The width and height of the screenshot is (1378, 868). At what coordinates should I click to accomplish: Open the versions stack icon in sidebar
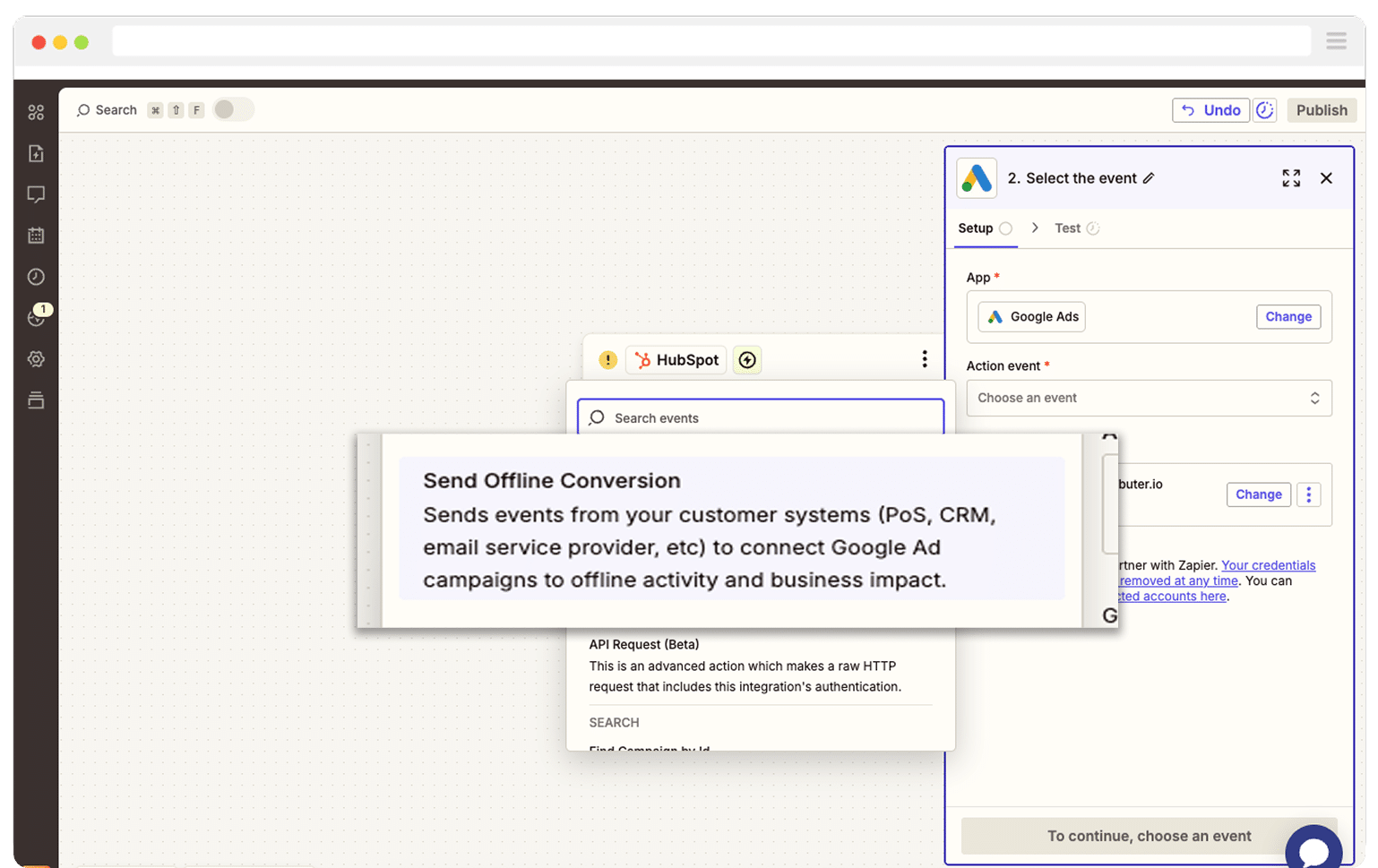[36, 400]
